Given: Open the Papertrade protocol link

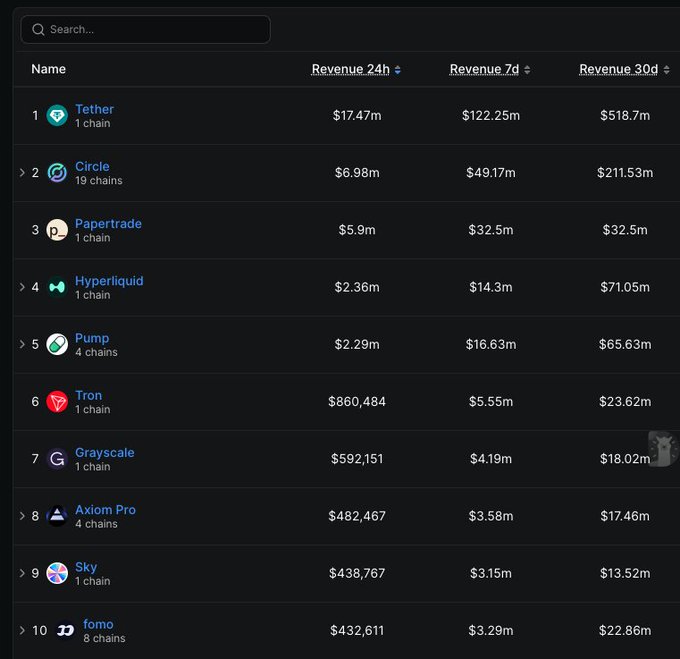Looking at the screenshot, I should pyautogui.click(x=108, y=224).
